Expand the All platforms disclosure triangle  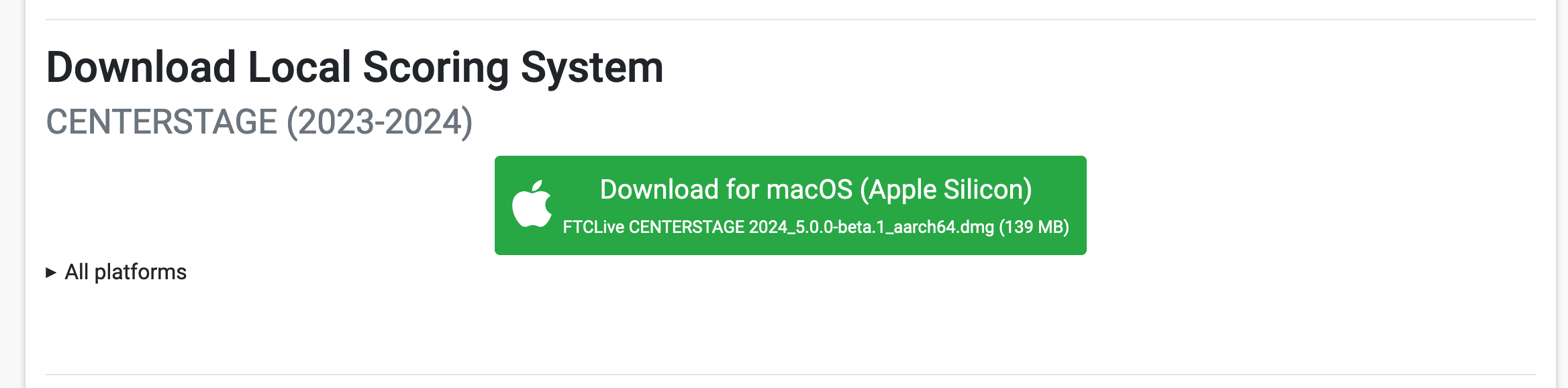pyautogui.click(x=51, y=272)
